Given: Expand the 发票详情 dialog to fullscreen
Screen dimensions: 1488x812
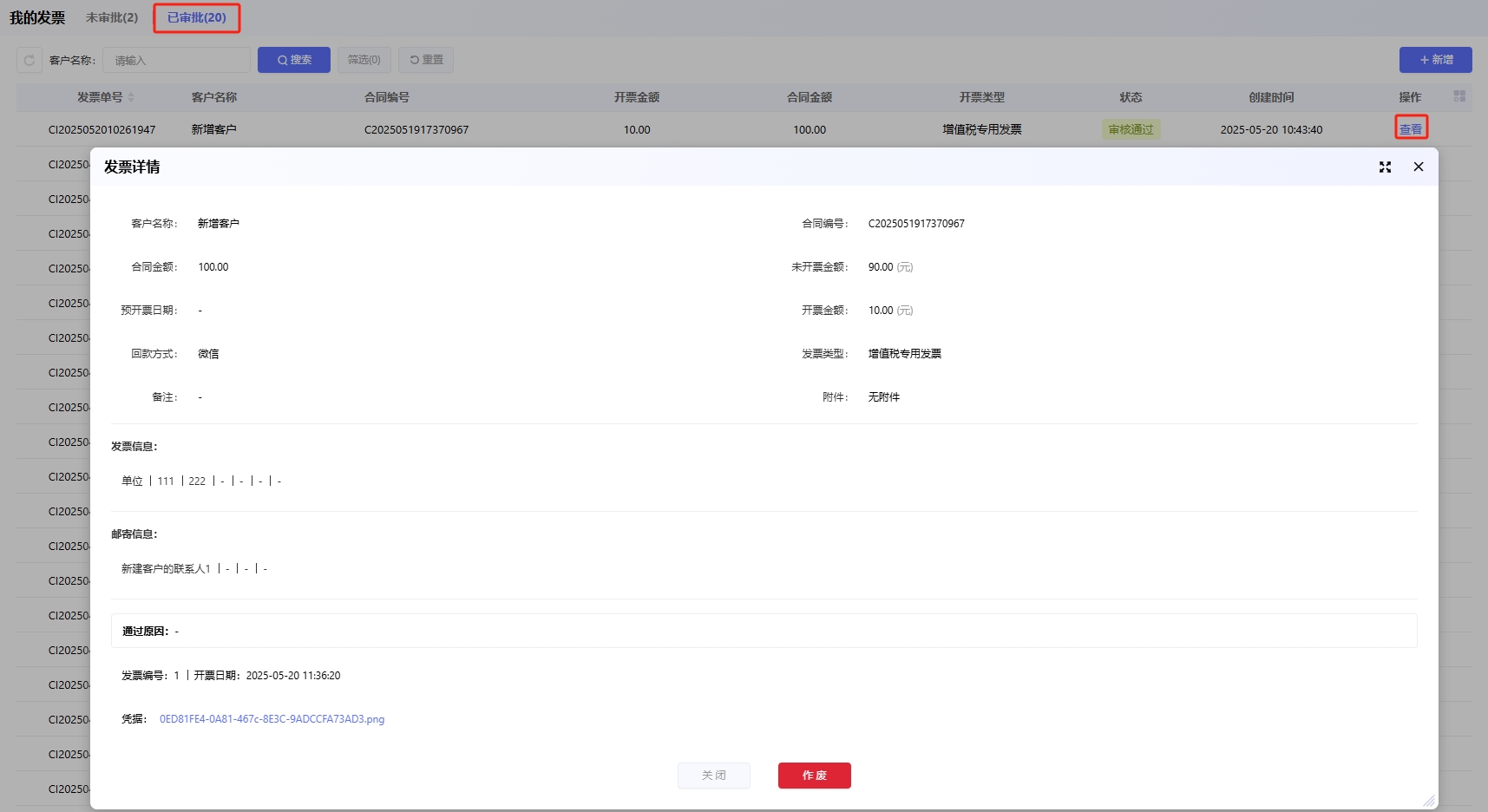Looking at the screenshot, I should click(1385, 167).
